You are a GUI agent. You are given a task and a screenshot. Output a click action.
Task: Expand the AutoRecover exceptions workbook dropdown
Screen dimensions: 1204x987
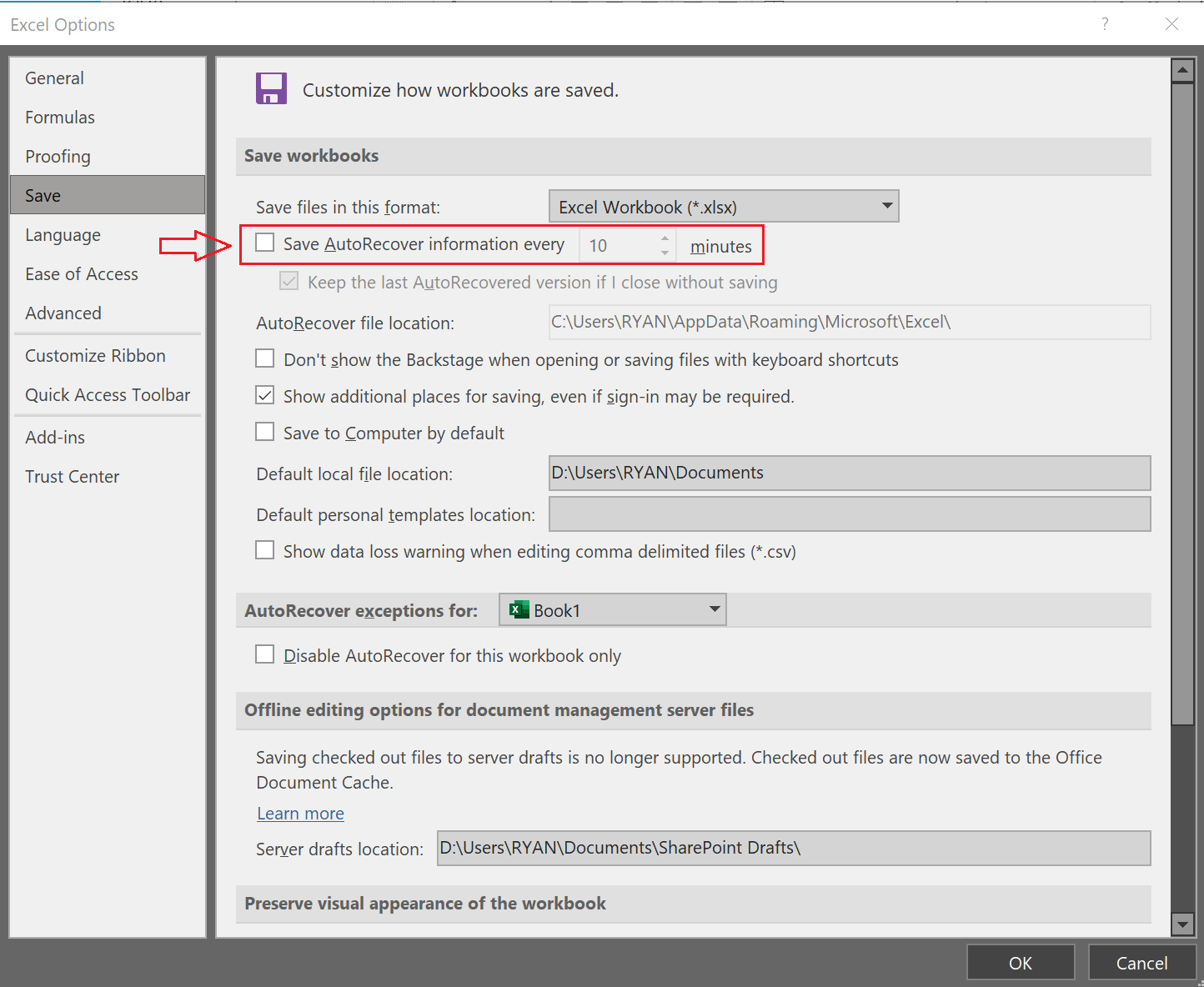point(613,610)
